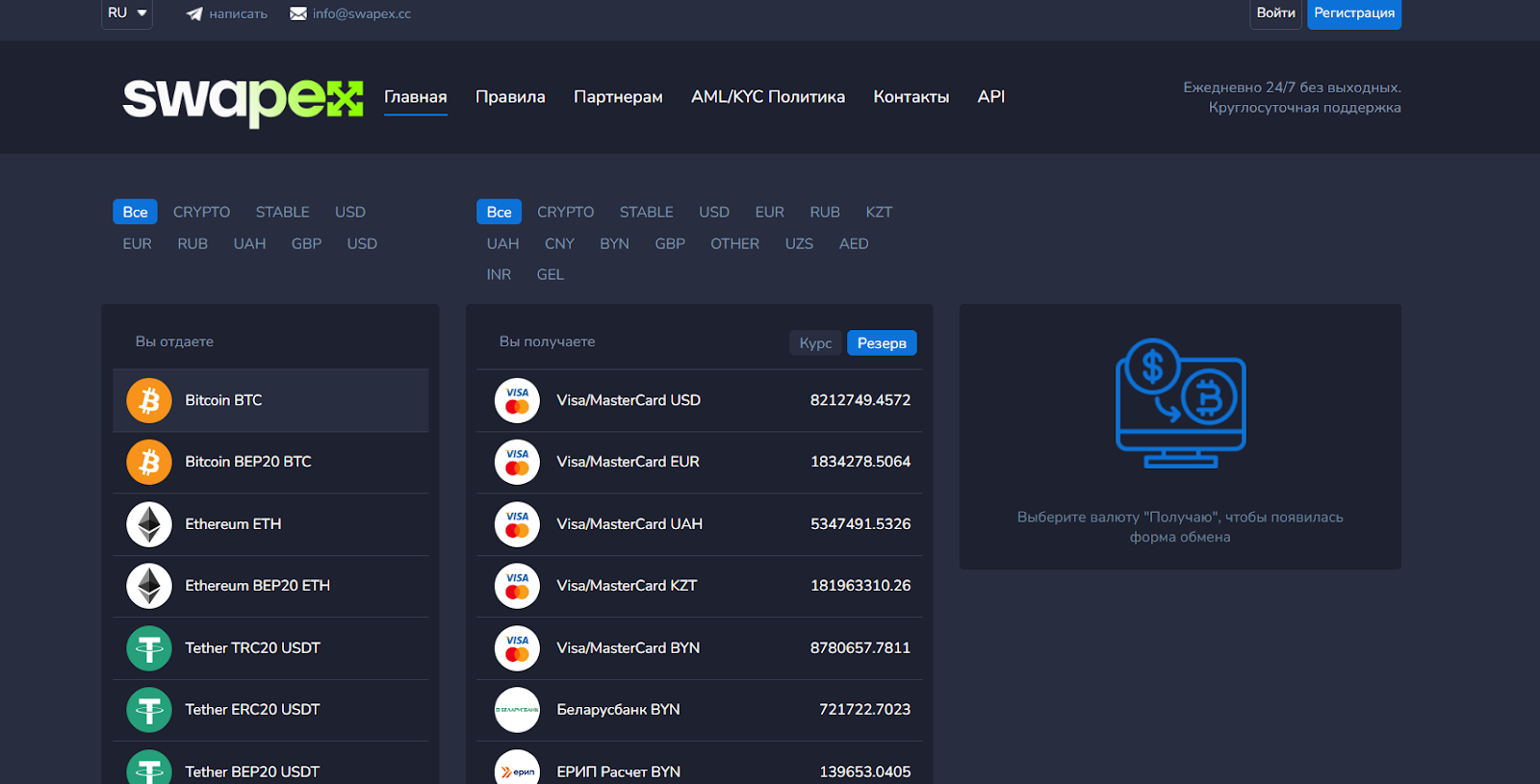The width and height of the screenshot is (1540, 784).
Task: Click the Visa/MasterCard BYN card icon
Action: coord(517,648)
